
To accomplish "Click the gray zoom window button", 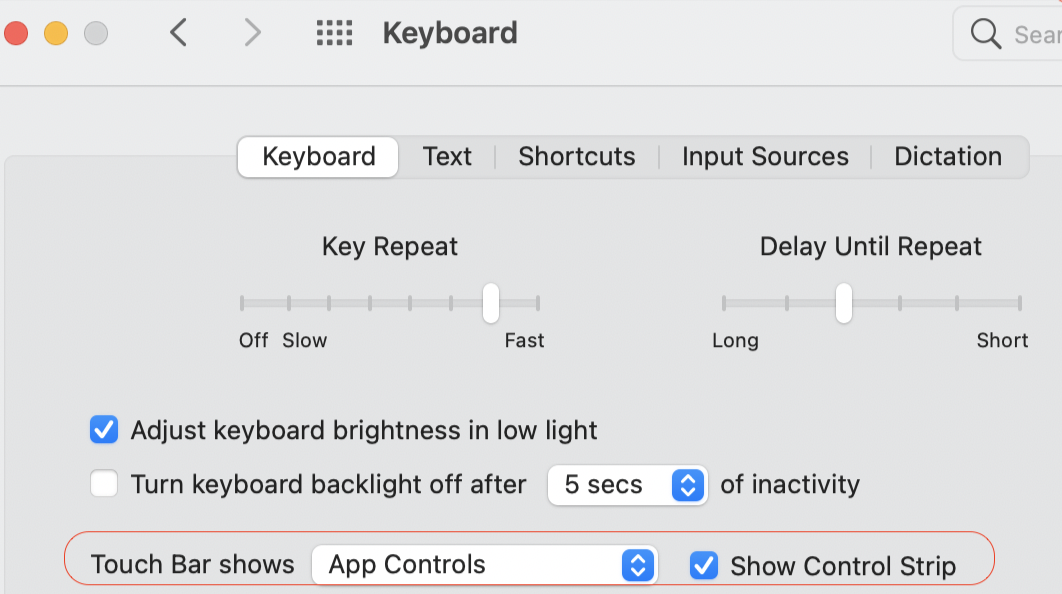I will tap(96, 33).
